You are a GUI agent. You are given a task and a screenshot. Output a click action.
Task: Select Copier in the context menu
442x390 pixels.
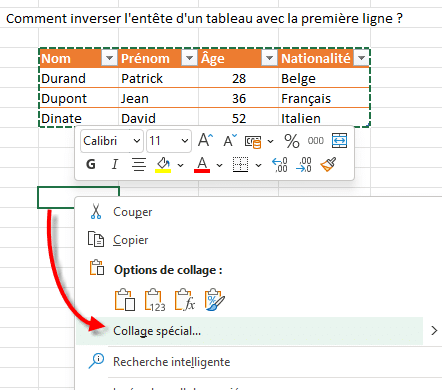coord(130,240)
